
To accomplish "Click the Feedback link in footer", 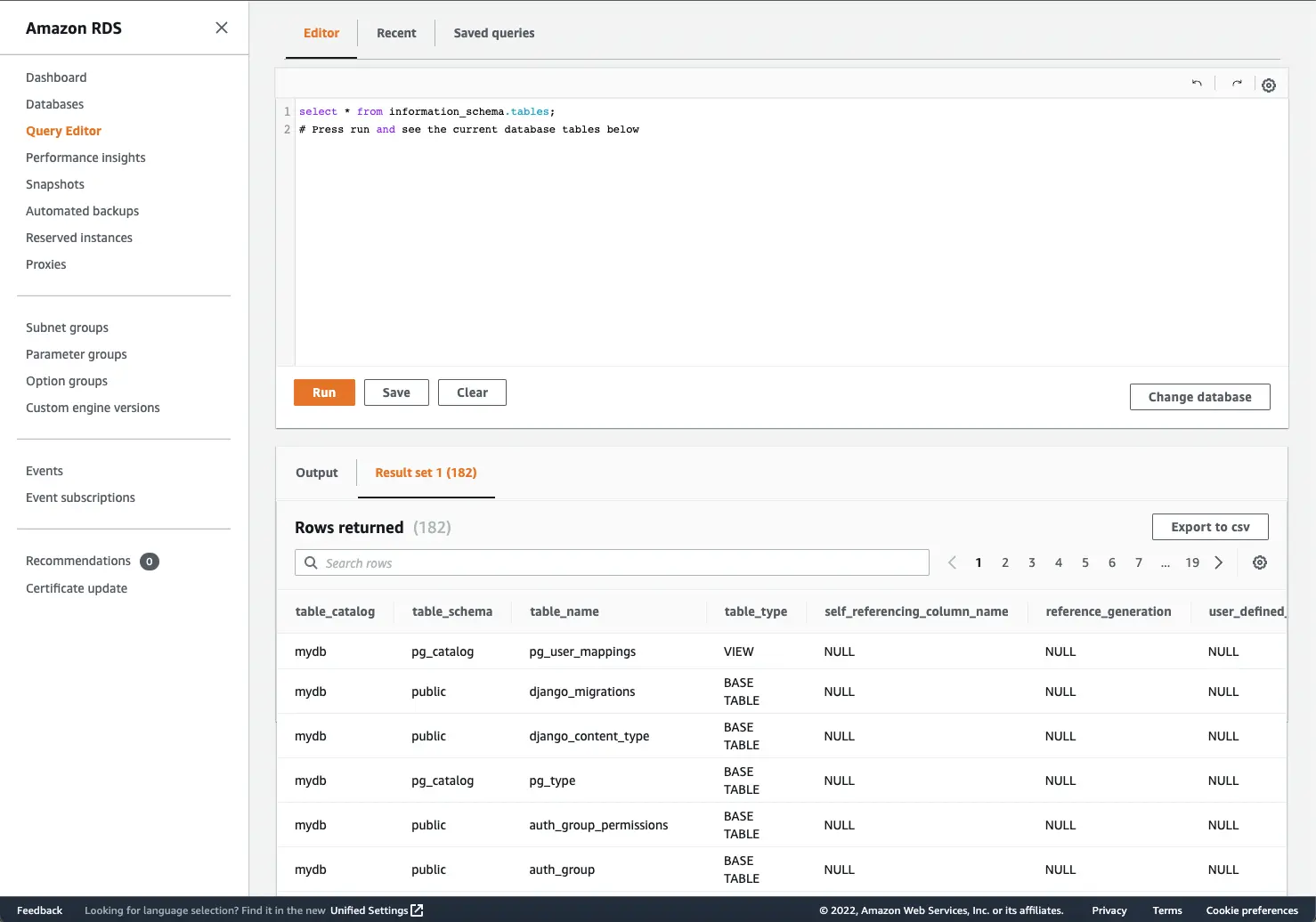I will pyautogui.click(x=39, y=910).
